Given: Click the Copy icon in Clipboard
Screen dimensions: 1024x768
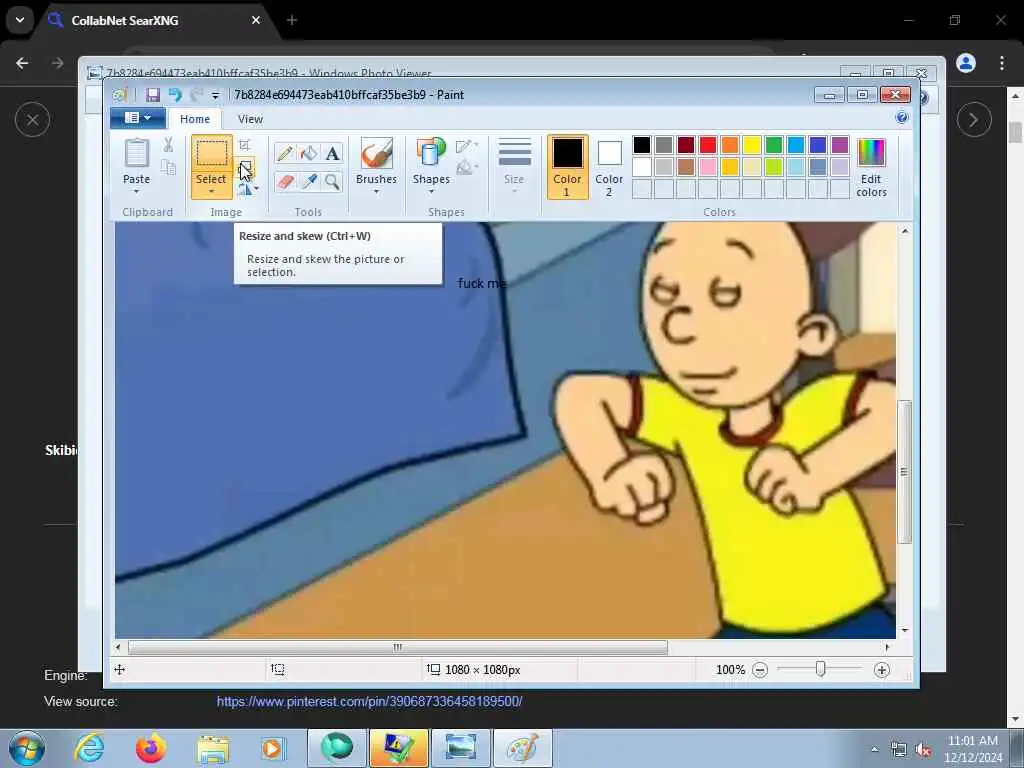Looking at the screenshot, I should pos(168,168).
